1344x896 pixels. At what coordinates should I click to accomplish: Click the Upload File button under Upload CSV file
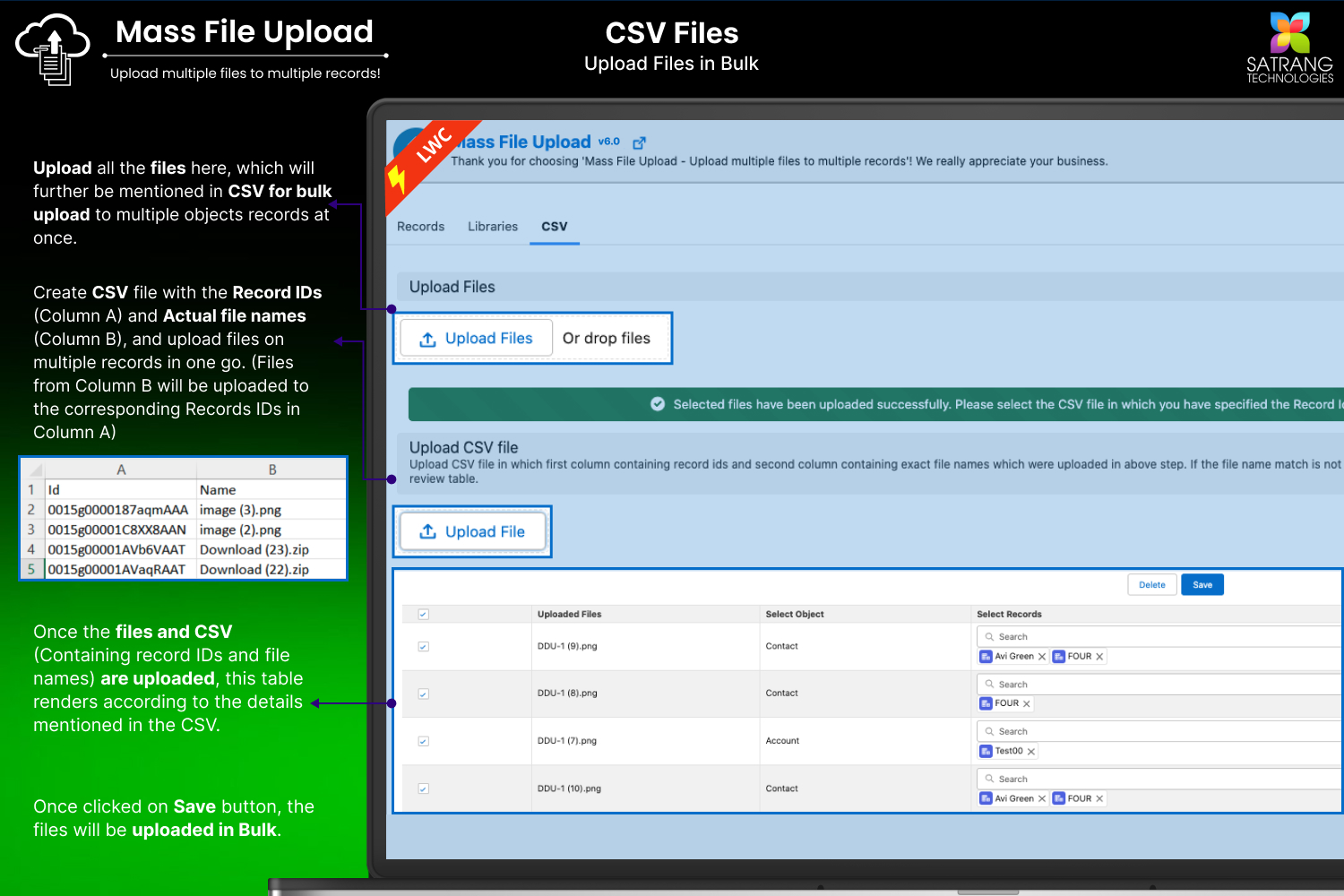pos(472,532)
